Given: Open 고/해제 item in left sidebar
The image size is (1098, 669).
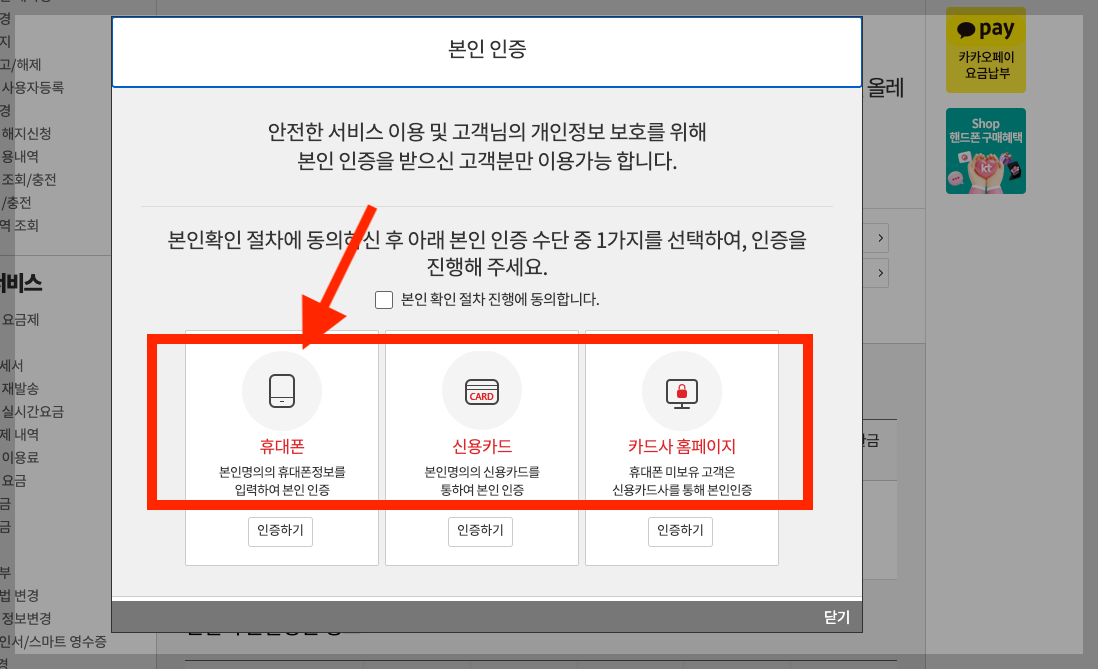Looking at the screenshot, I should (x=21, y=64).
